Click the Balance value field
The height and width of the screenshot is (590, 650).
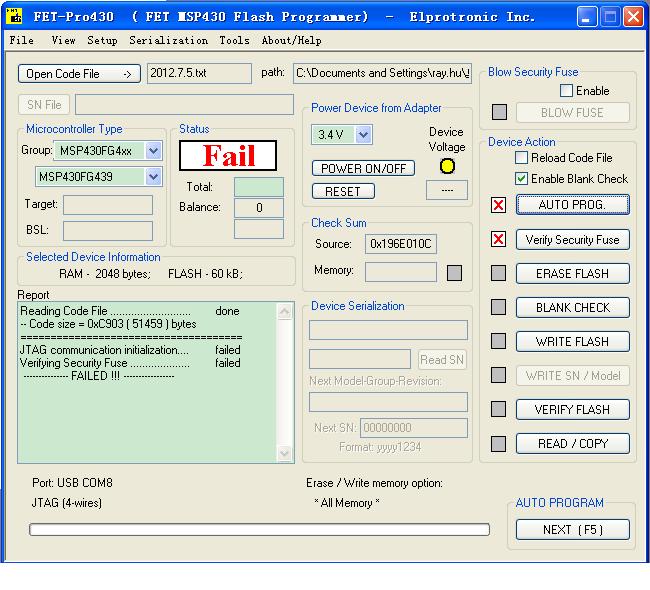[x=259, y=208]
